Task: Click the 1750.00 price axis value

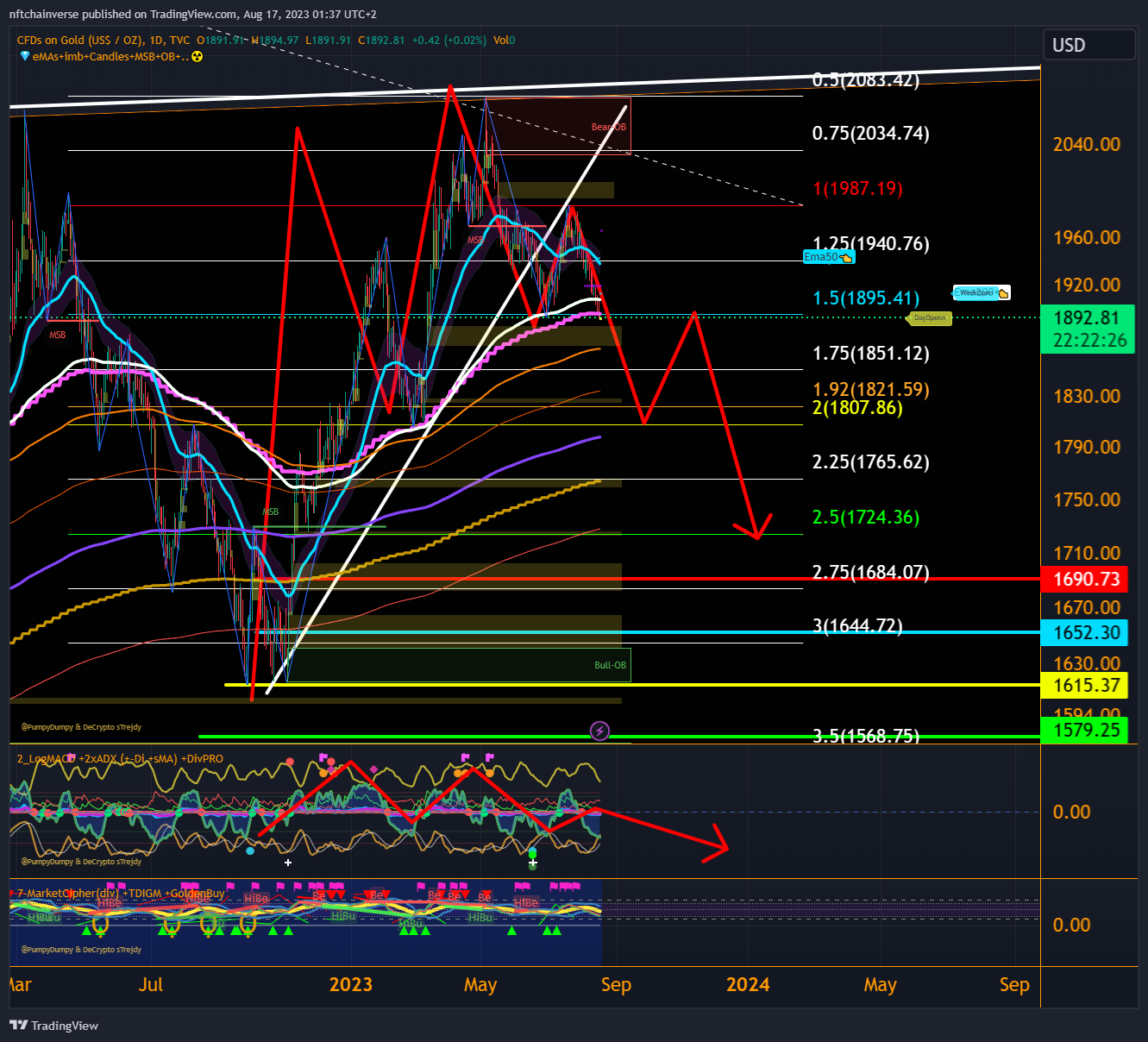Action: 1086,499
